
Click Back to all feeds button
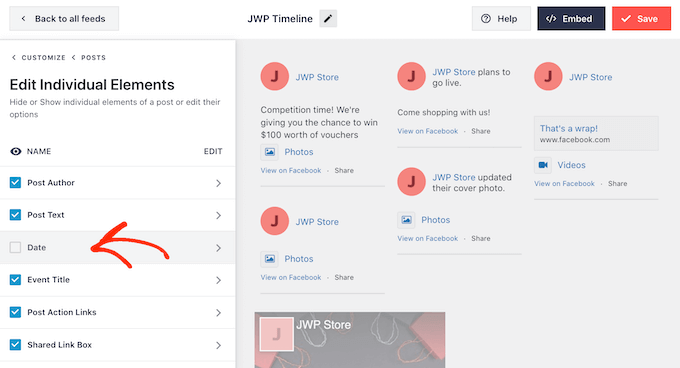point(64,19)
